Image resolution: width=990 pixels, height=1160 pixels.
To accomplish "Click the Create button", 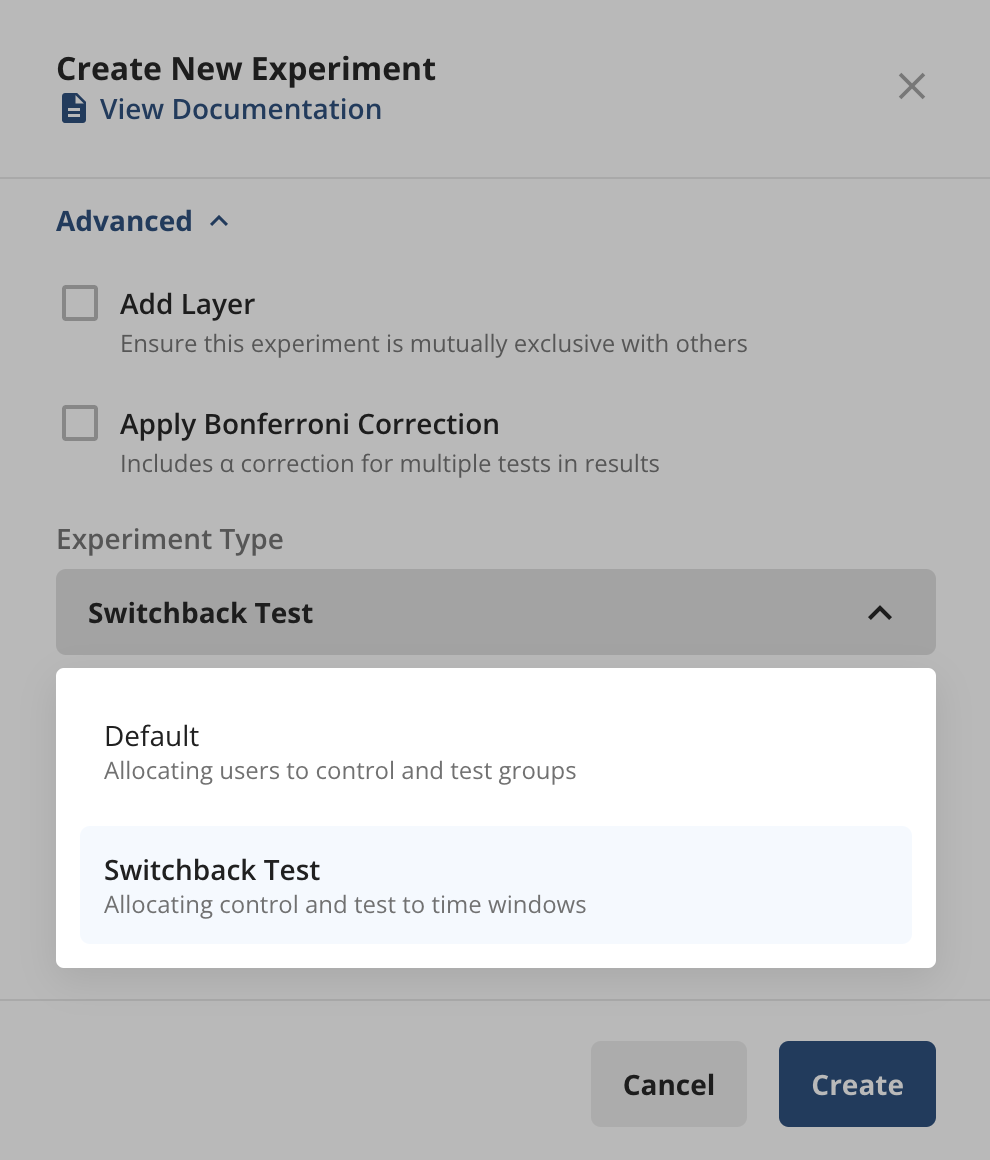I will tap(856, 1084).
